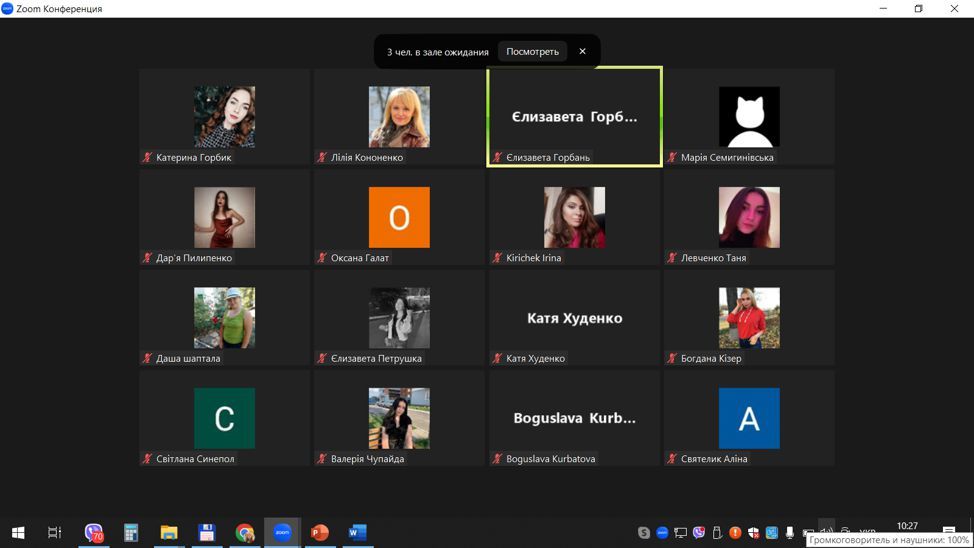
Task: Dismiss the waiting room notification
Action: pyautogui.click(x=582, y=52)
